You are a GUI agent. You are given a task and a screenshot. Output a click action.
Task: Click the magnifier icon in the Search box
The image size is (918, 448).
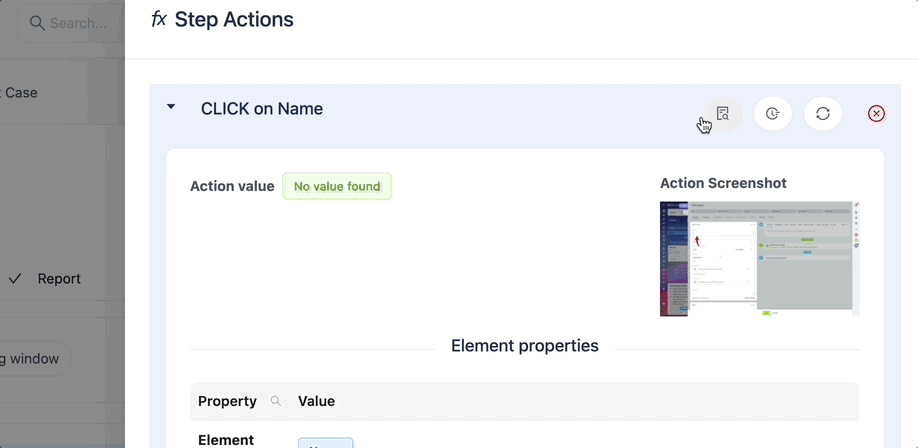click(37, 23)
